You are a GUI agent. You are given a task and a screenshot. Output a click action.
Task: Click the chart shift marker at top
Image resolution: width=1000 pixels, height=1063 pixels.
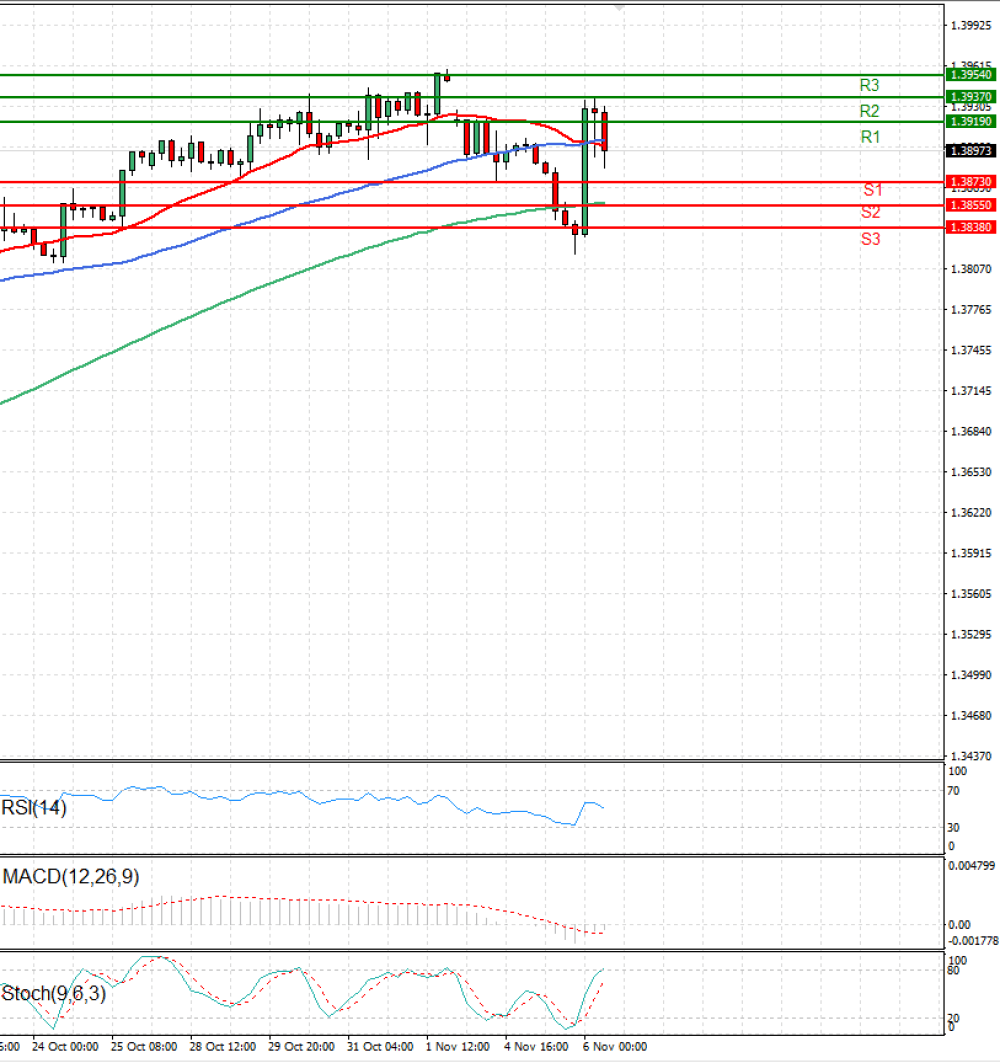[619, 8]
